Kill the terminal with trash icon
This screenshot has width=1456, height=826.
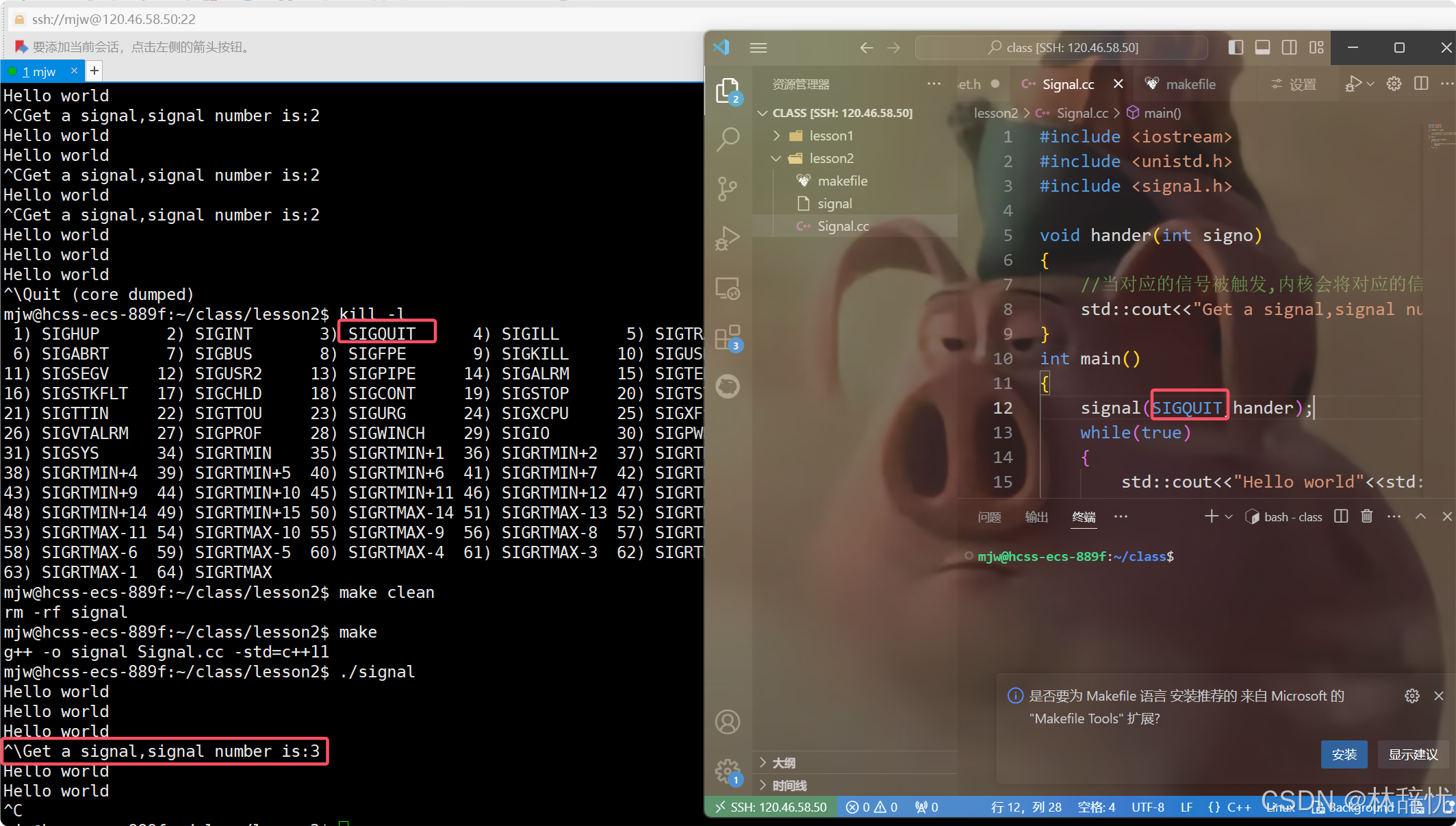(x=1367, y=516)
